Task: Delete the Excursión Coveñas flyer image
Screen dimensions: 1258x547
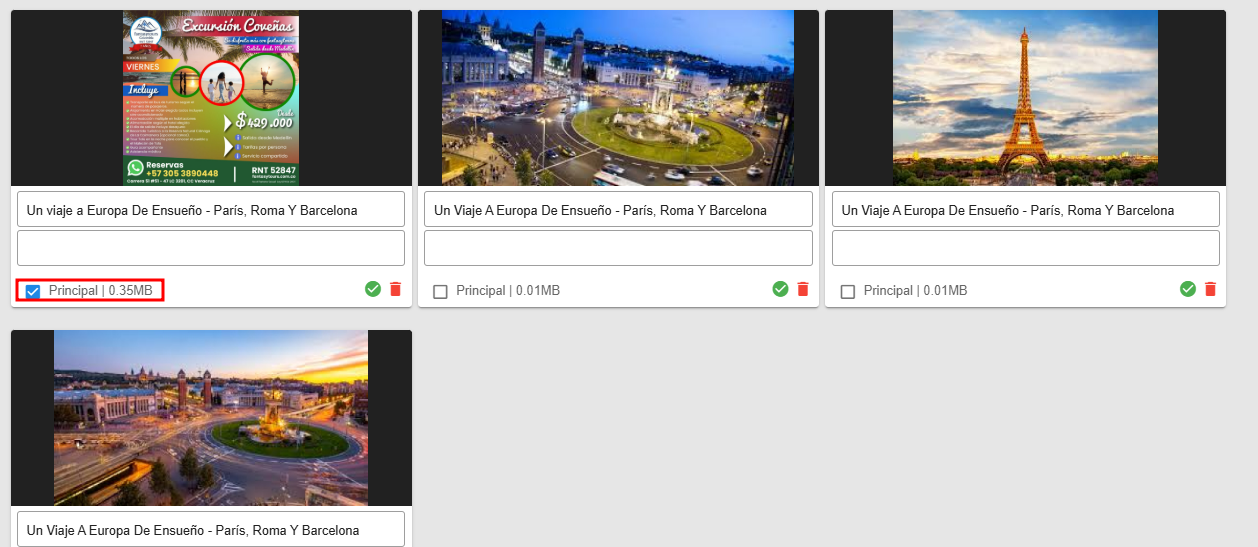Action: (x=395, y=289)
